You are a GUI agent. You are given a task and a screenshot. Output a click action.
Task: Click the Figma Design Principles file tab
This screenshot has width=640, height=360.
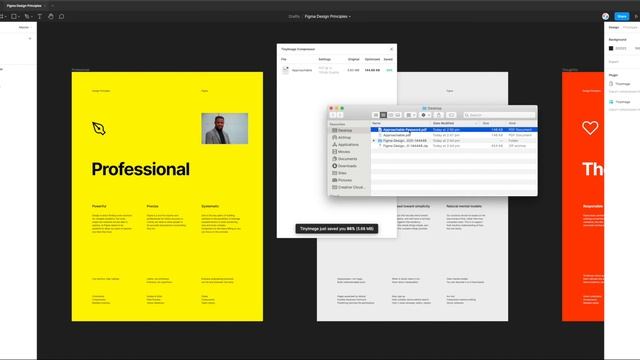coord(24,6)
